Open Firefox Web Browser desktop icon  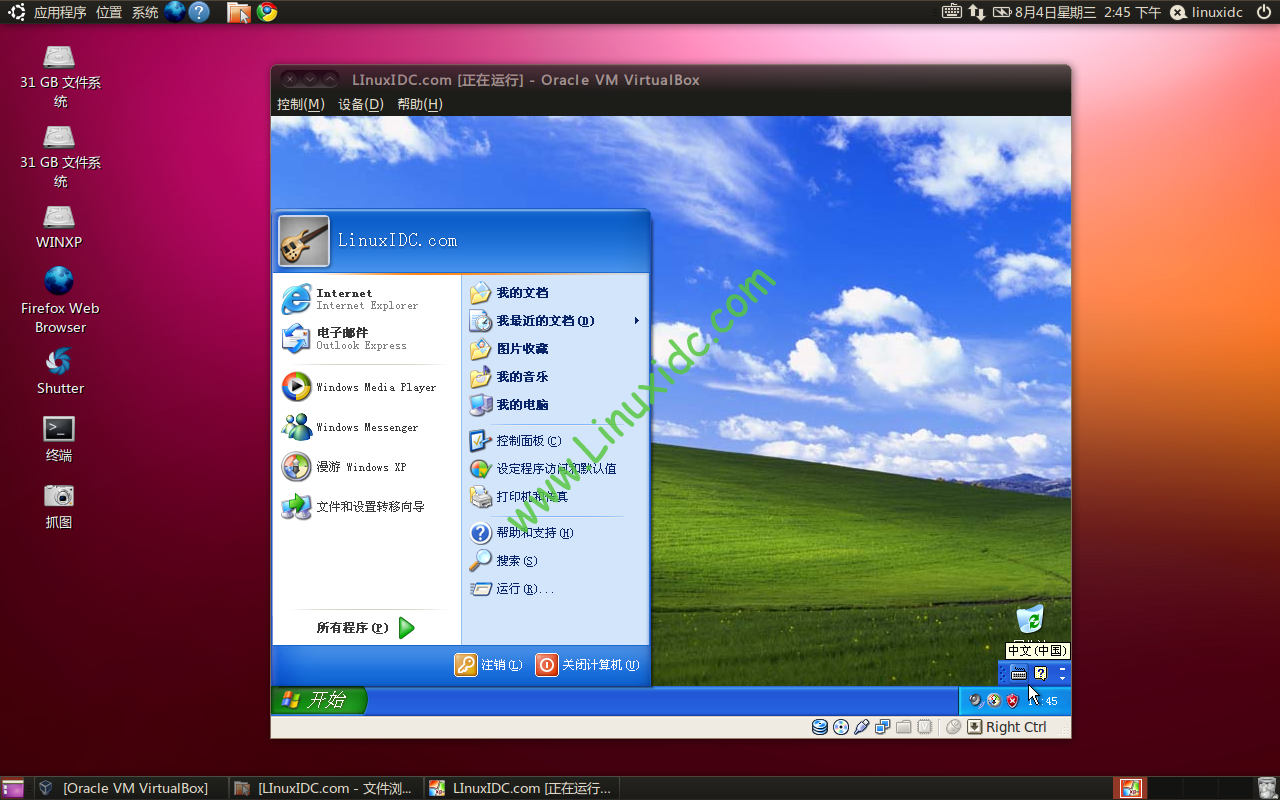(60, 299)
